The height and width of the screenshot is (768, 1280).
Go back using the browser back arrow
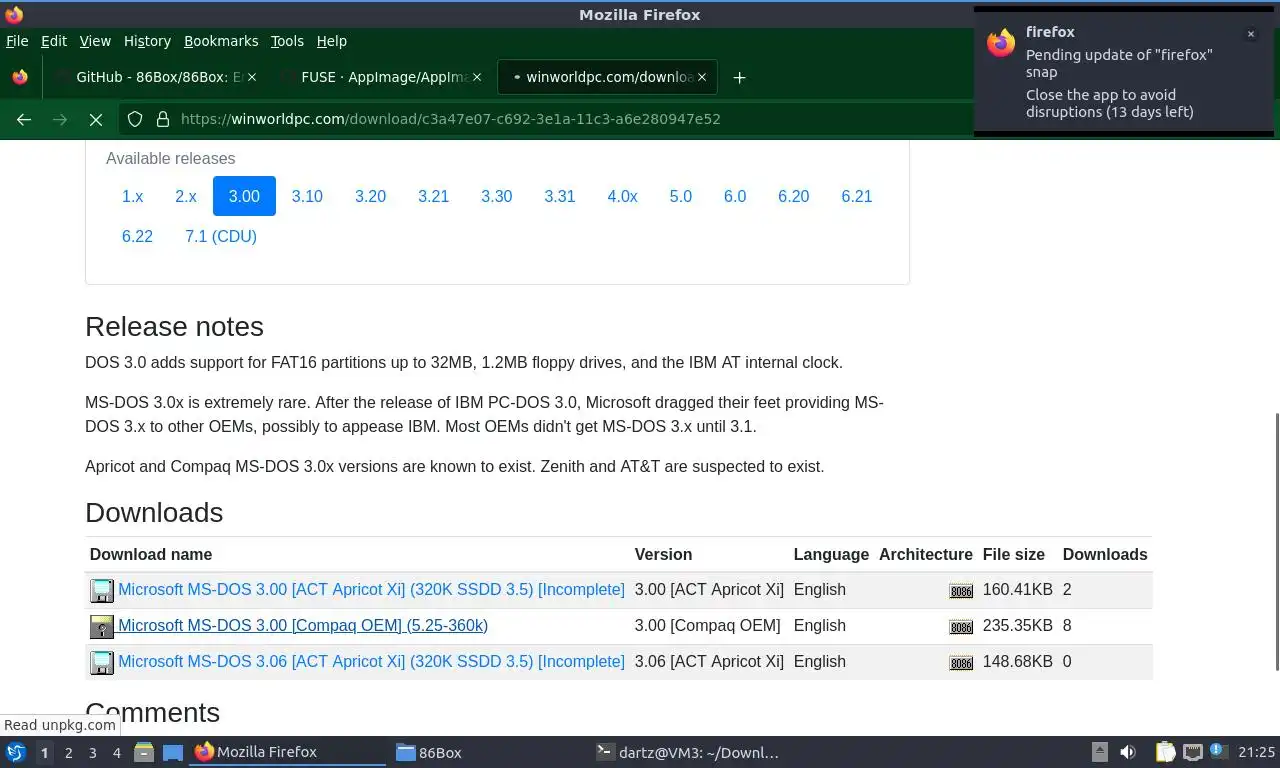[24, 119]
